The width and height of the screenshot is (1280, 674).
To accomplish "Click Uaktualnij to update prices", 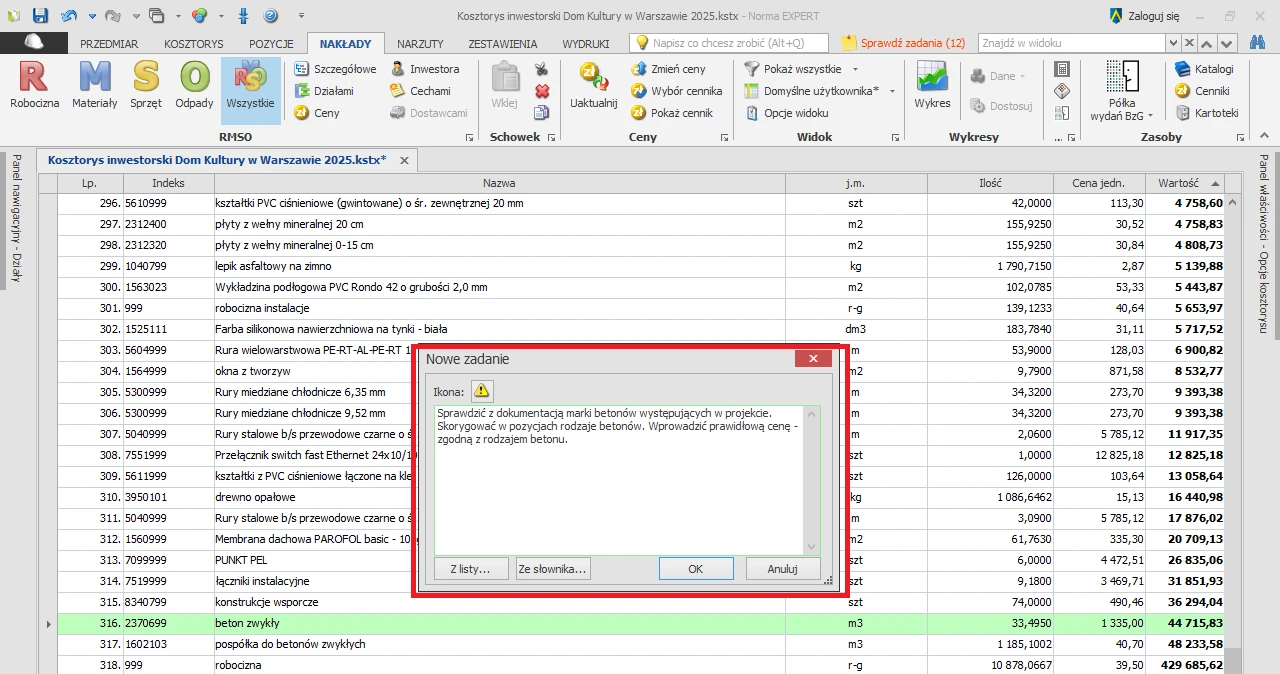I will click(594, 85).
